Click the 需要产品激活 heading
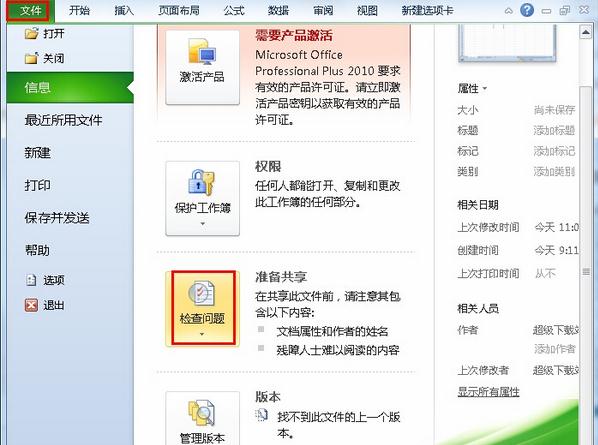Screen dimensions: 598x445 (x=294, y=35)
